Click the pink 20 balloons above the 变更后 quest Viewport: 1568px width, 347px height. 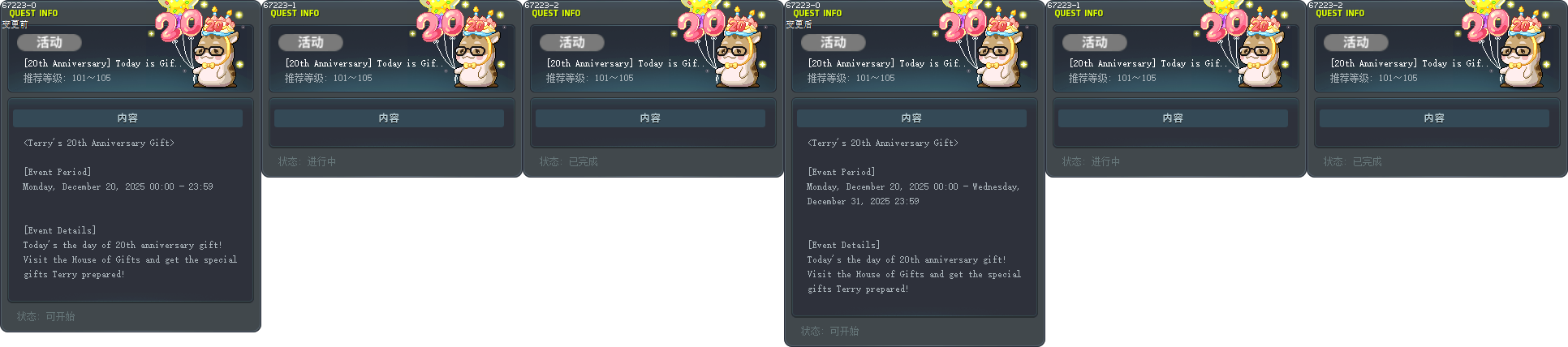pyautogui.click(x=963, y=24)
